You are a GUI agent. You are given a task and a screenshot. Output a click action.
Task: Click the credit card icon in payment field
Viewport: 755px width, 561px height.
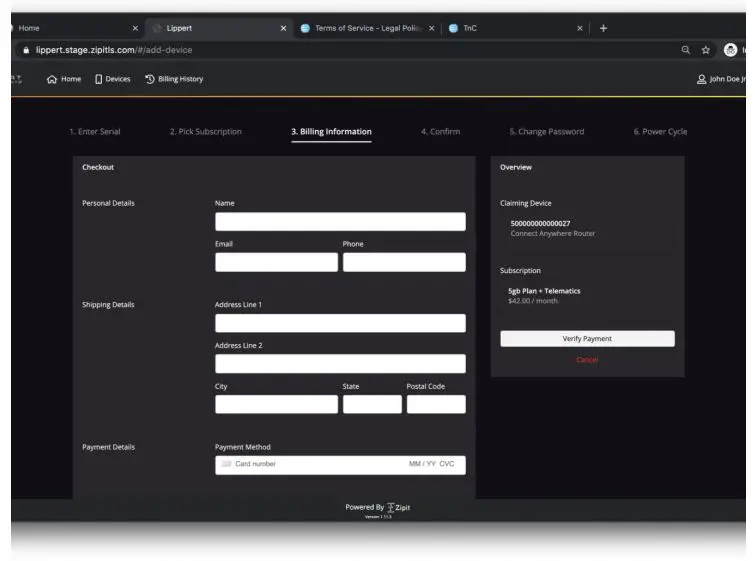[226, 464]
